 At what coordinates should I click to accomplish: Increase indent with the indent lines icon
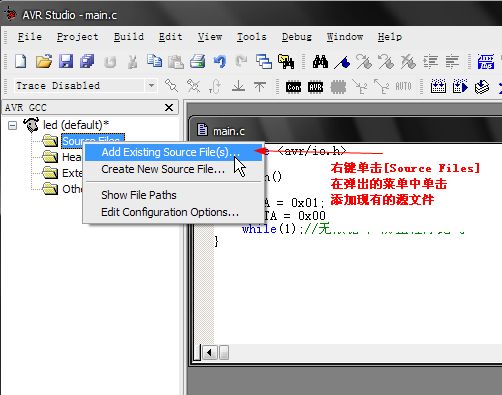430,62
